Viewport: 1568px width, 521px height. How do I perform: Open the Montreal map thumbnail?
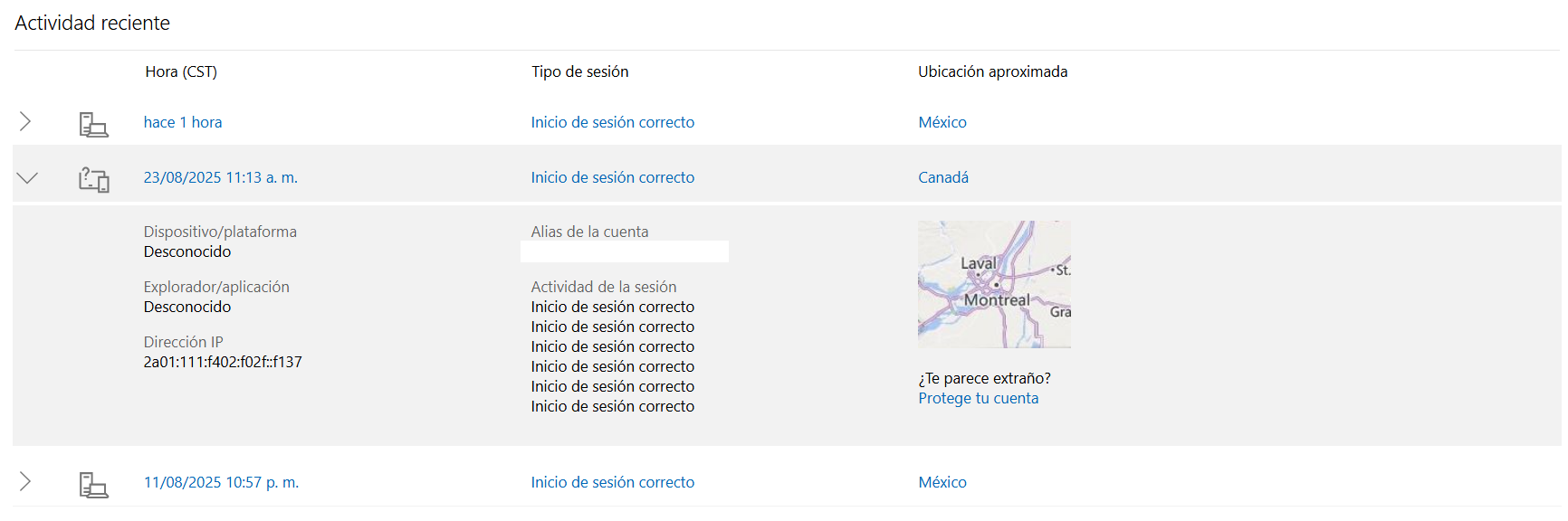tap(994, 284)
